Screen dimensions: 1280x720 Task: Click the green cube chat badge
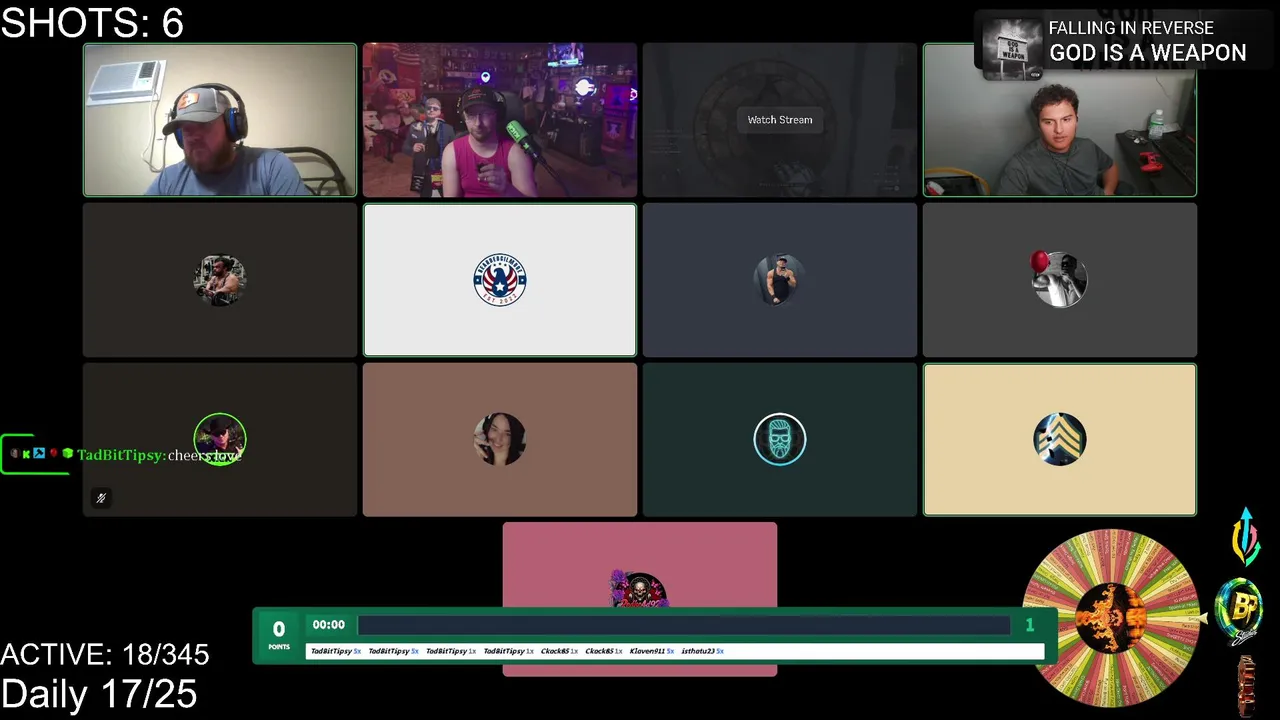point(68,454)
